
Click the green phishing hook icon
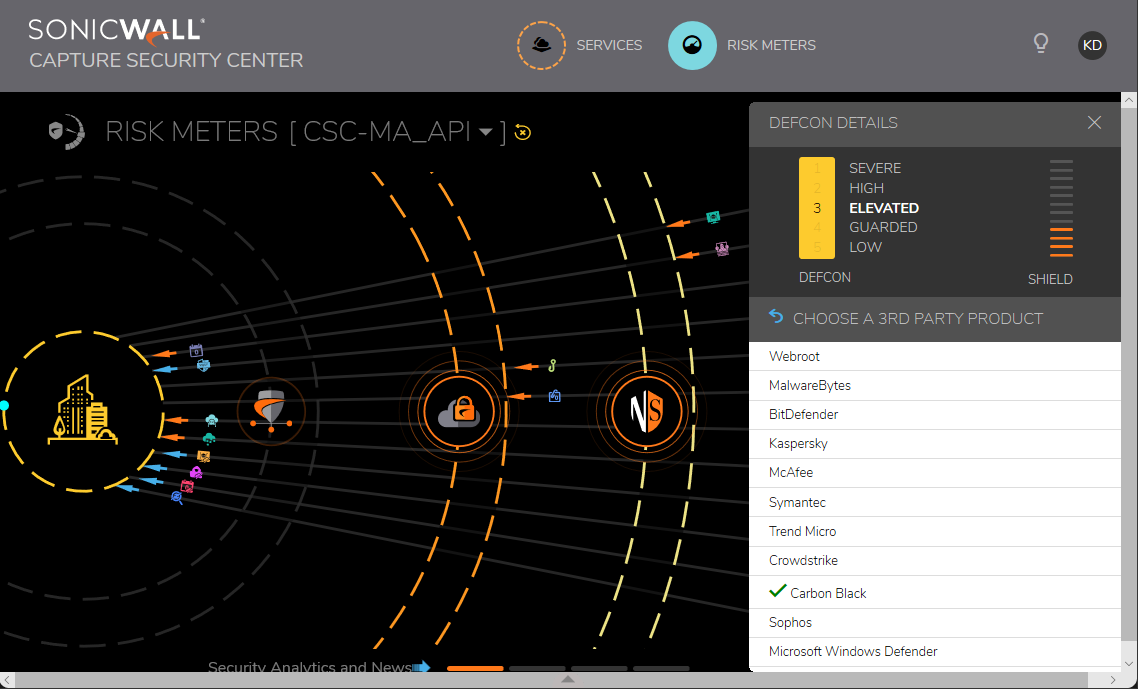click(x=552, y=365)
